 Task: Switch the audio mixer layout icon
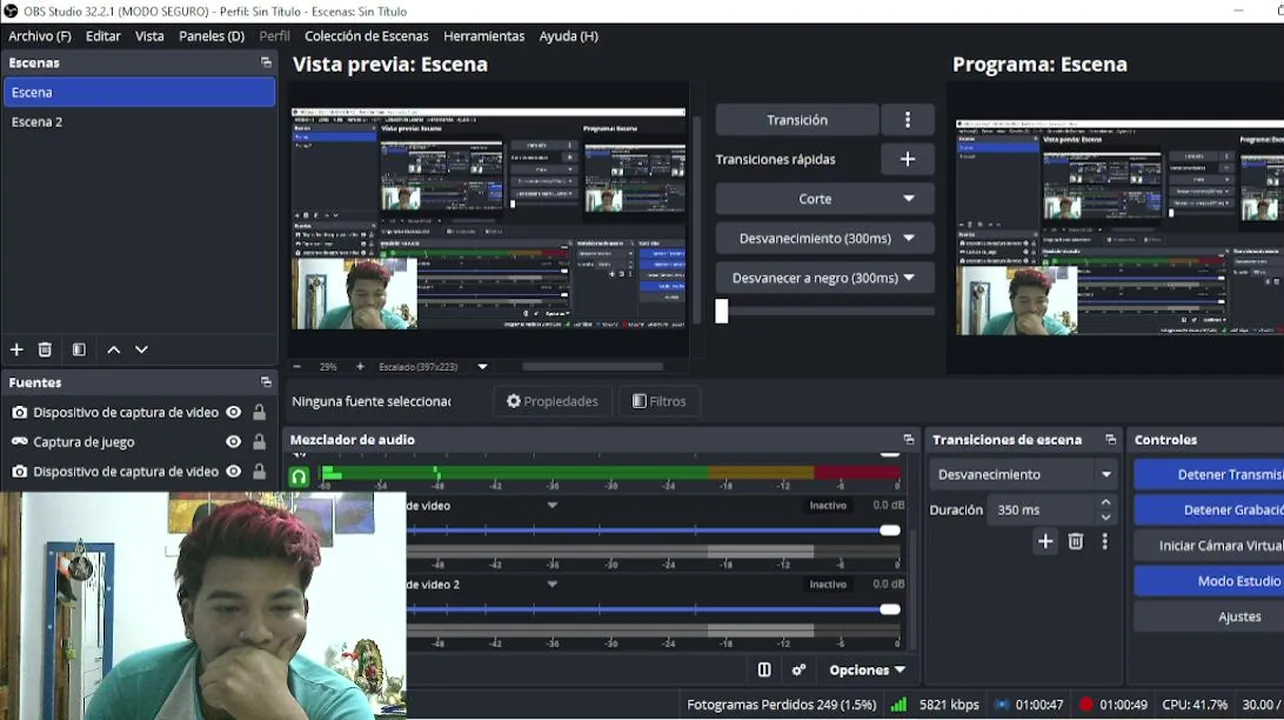tap(764, 670)
